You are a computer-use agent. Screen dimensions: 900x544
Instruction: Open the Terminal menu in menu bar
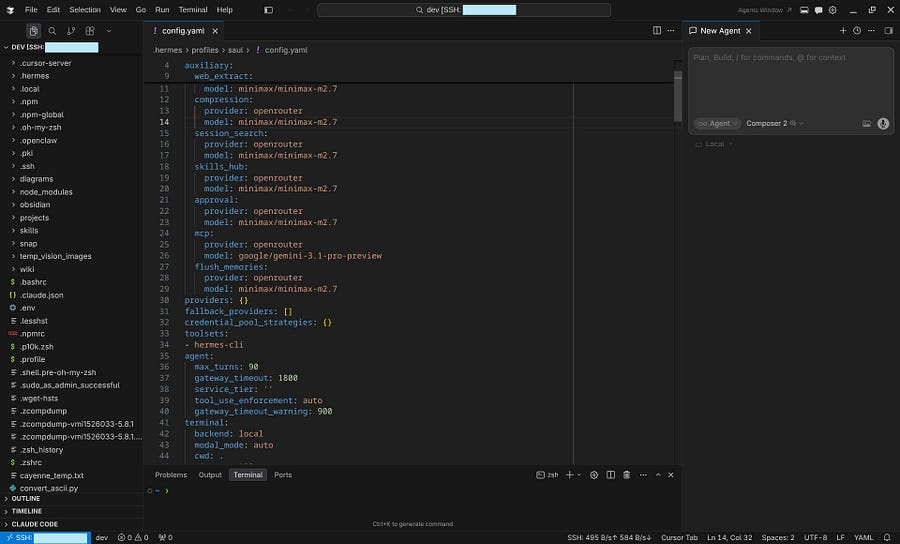click(192, 10)
